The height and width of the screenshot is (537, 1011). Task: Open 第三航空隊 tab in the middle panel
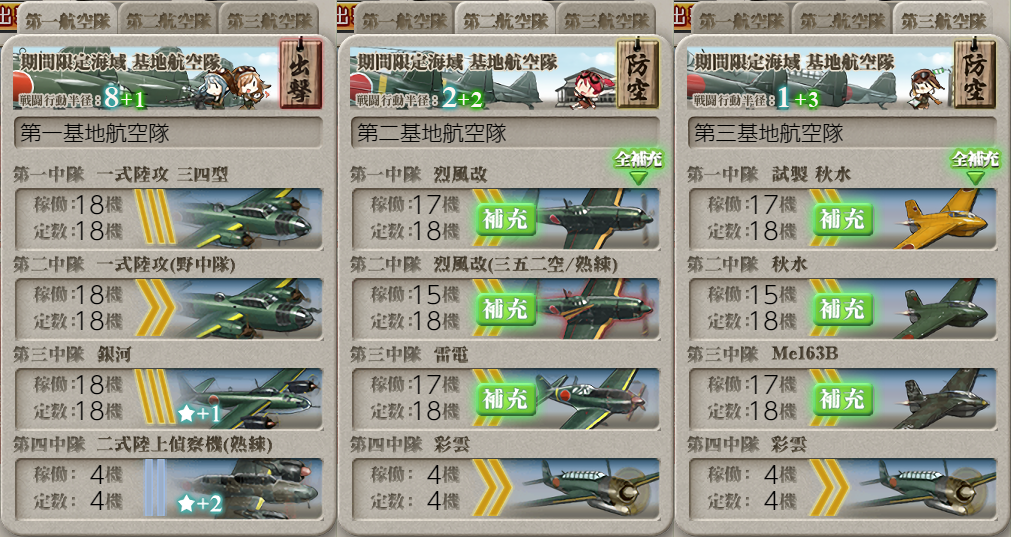[606, 20]
